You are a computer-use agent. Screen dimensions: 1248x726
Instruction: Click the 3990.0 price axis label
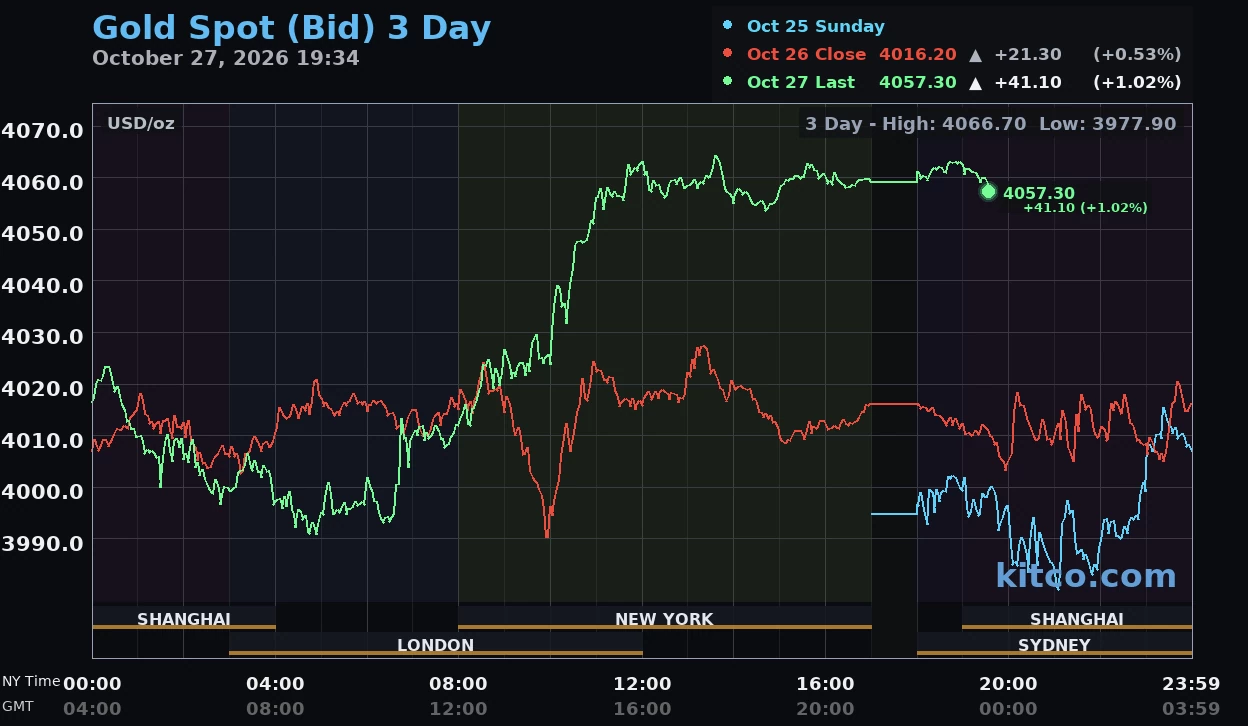(43, 542)
